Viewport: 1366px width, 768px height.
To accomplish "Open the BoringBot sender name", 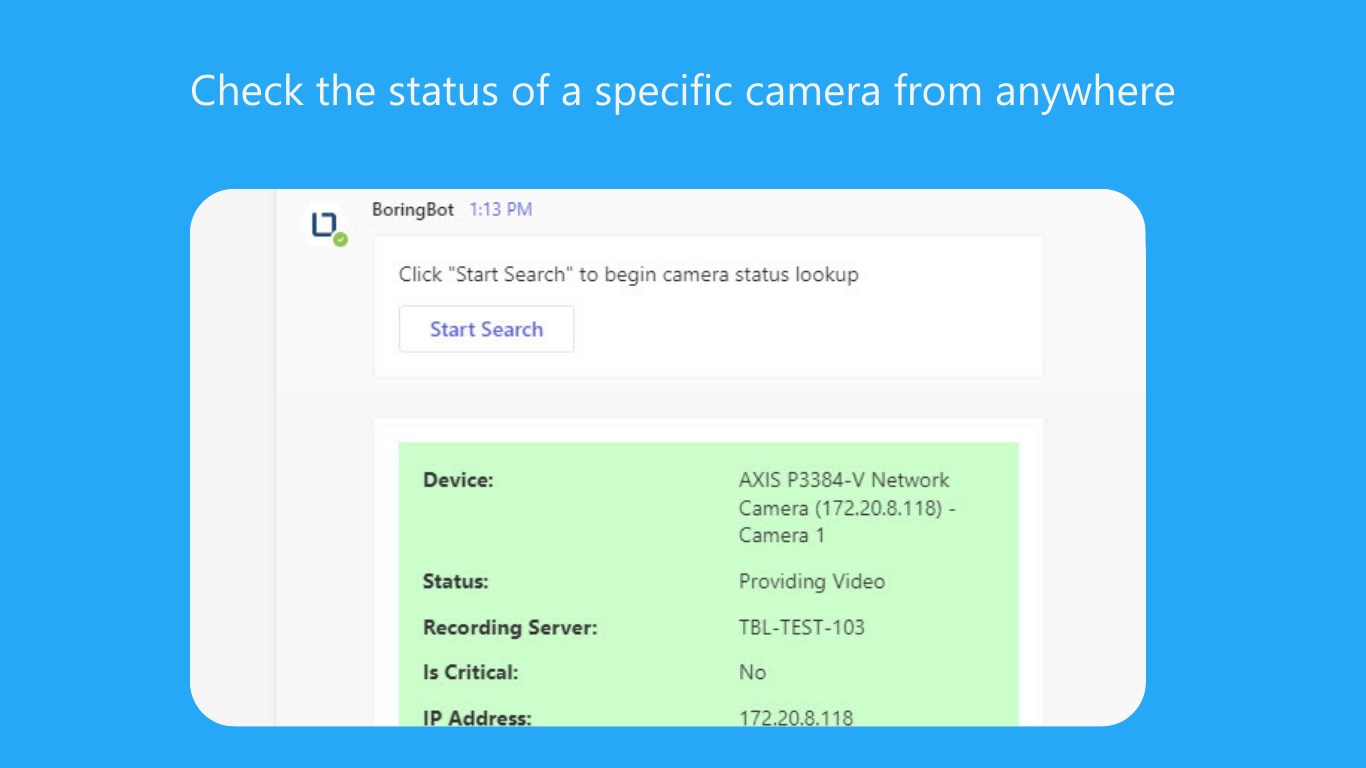I will click(x=412, y=210).
